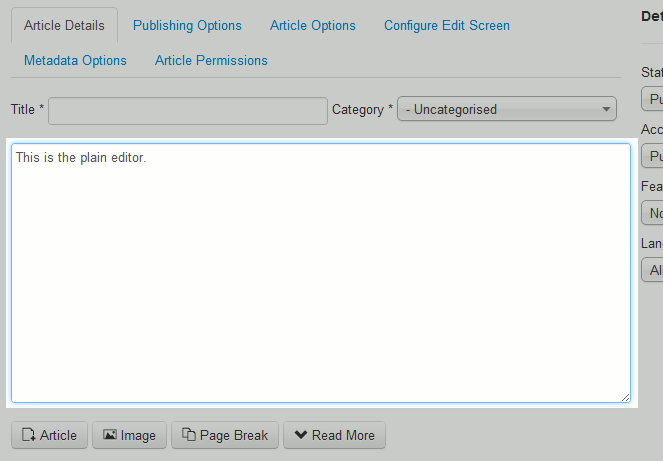The height and width of the screenshot is (461, 663).
Task: Go to the Metadata Options tab
Action: coord(75,61)
